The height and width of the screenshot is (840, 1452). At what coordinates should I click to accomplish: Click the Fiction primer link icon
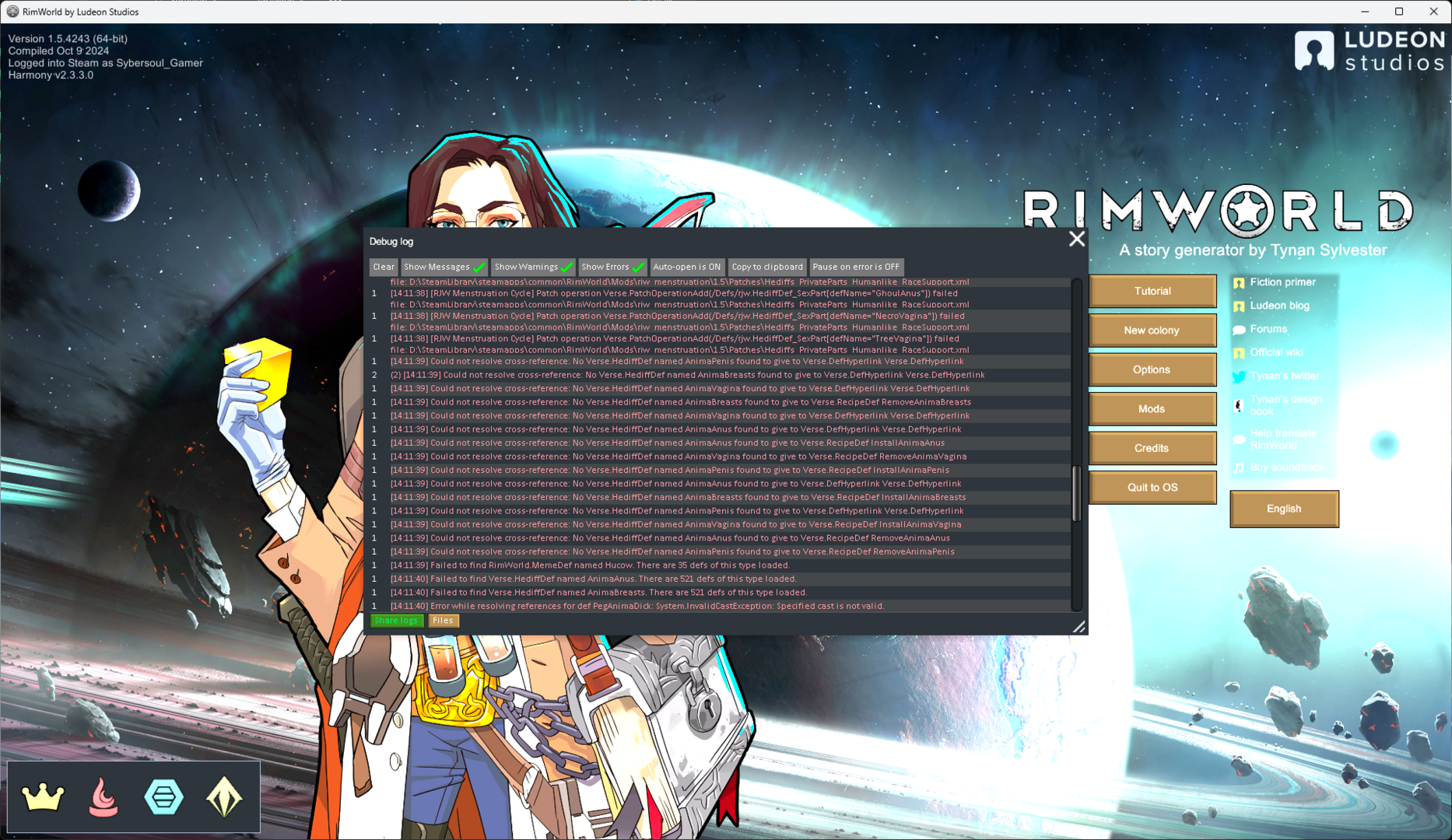coord(1239,283)
